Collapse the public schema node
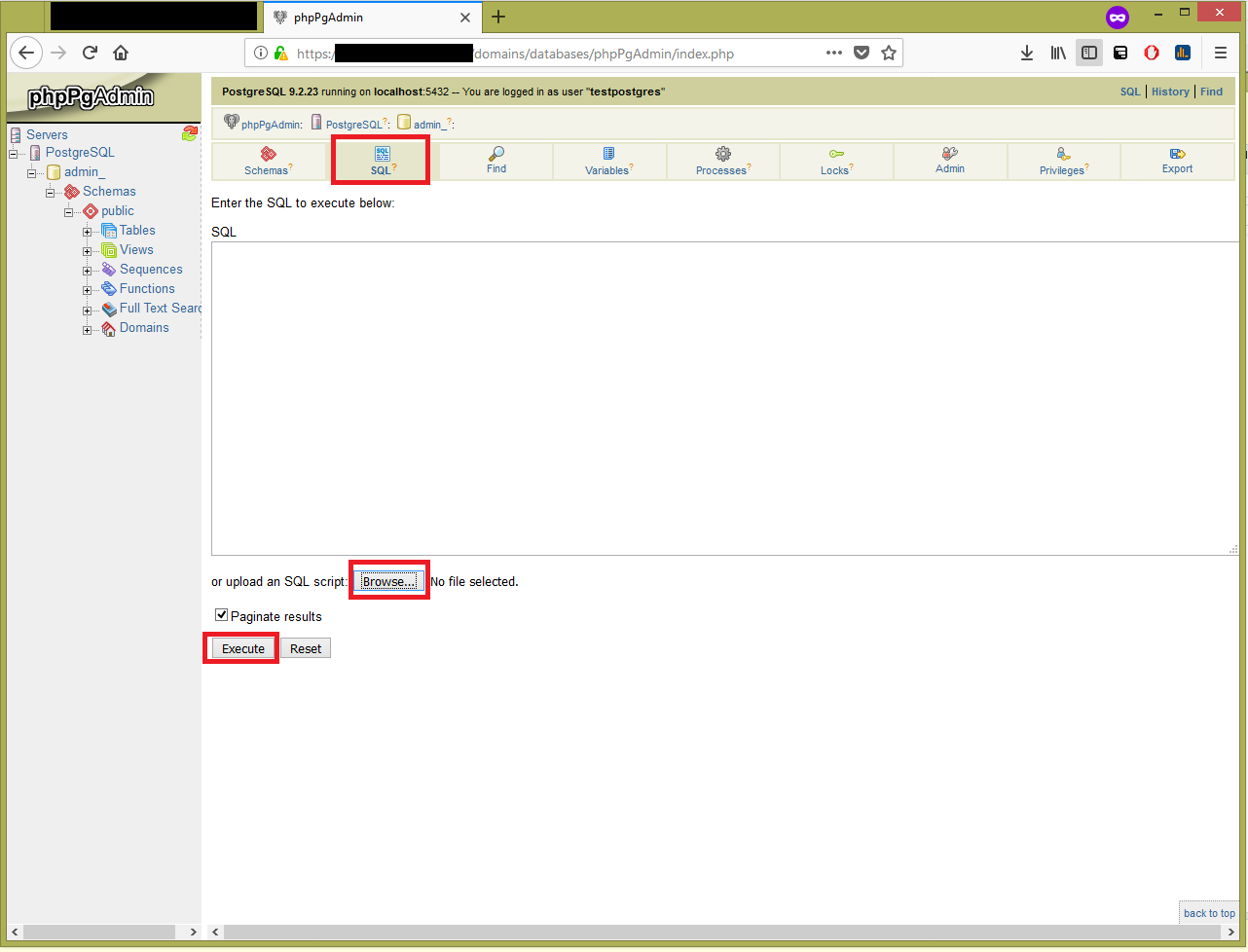This screenshot has width=1248, height=952. (69, 212)
